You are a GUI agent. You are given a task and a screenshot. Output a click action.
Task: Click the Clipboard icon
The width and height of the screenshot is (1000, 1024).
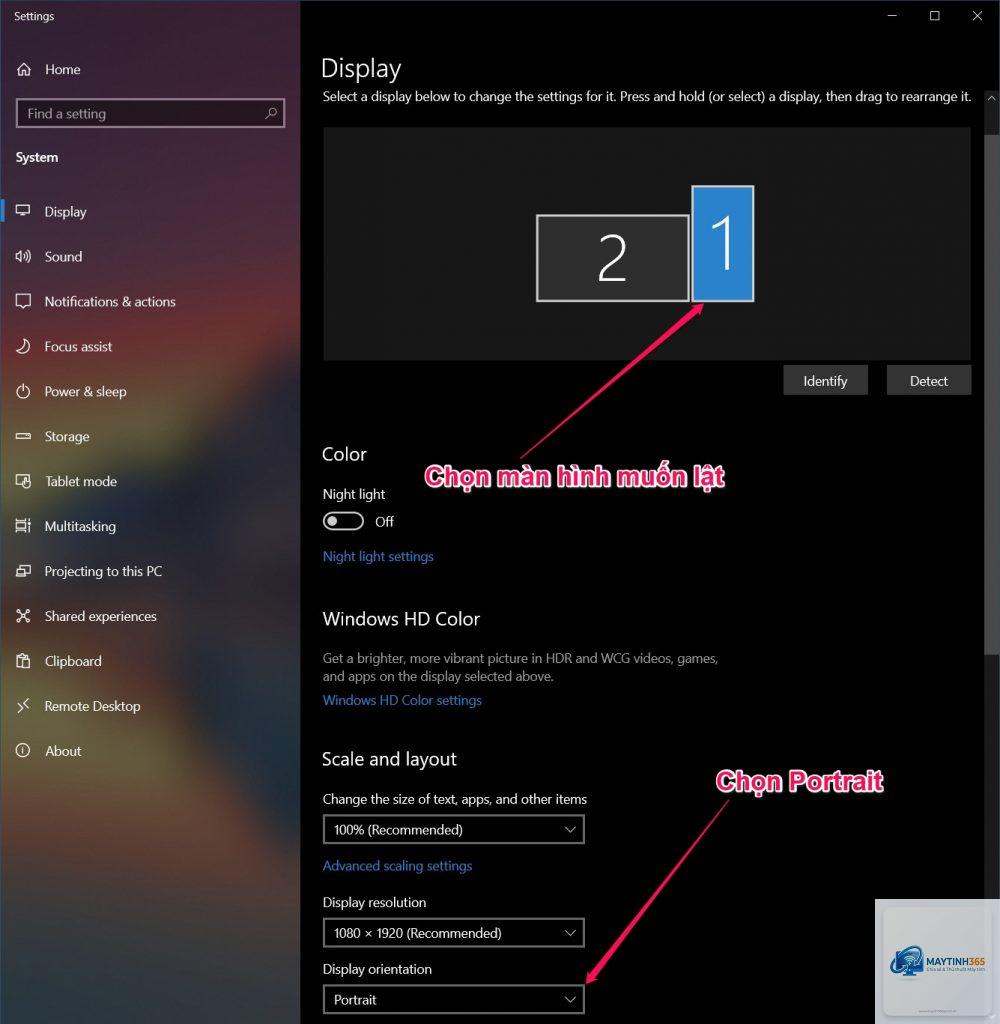[x=24, y=661]
